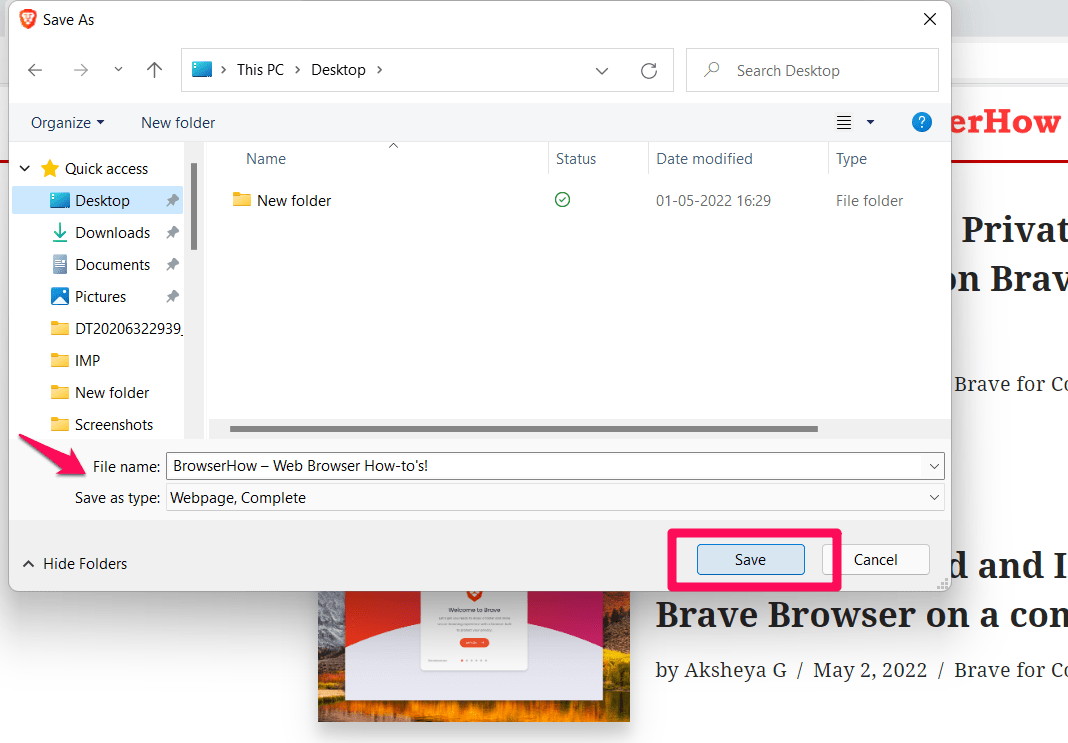
Task: Click the Downloads arrow icon in sidebar
Action: pos(60,232)
